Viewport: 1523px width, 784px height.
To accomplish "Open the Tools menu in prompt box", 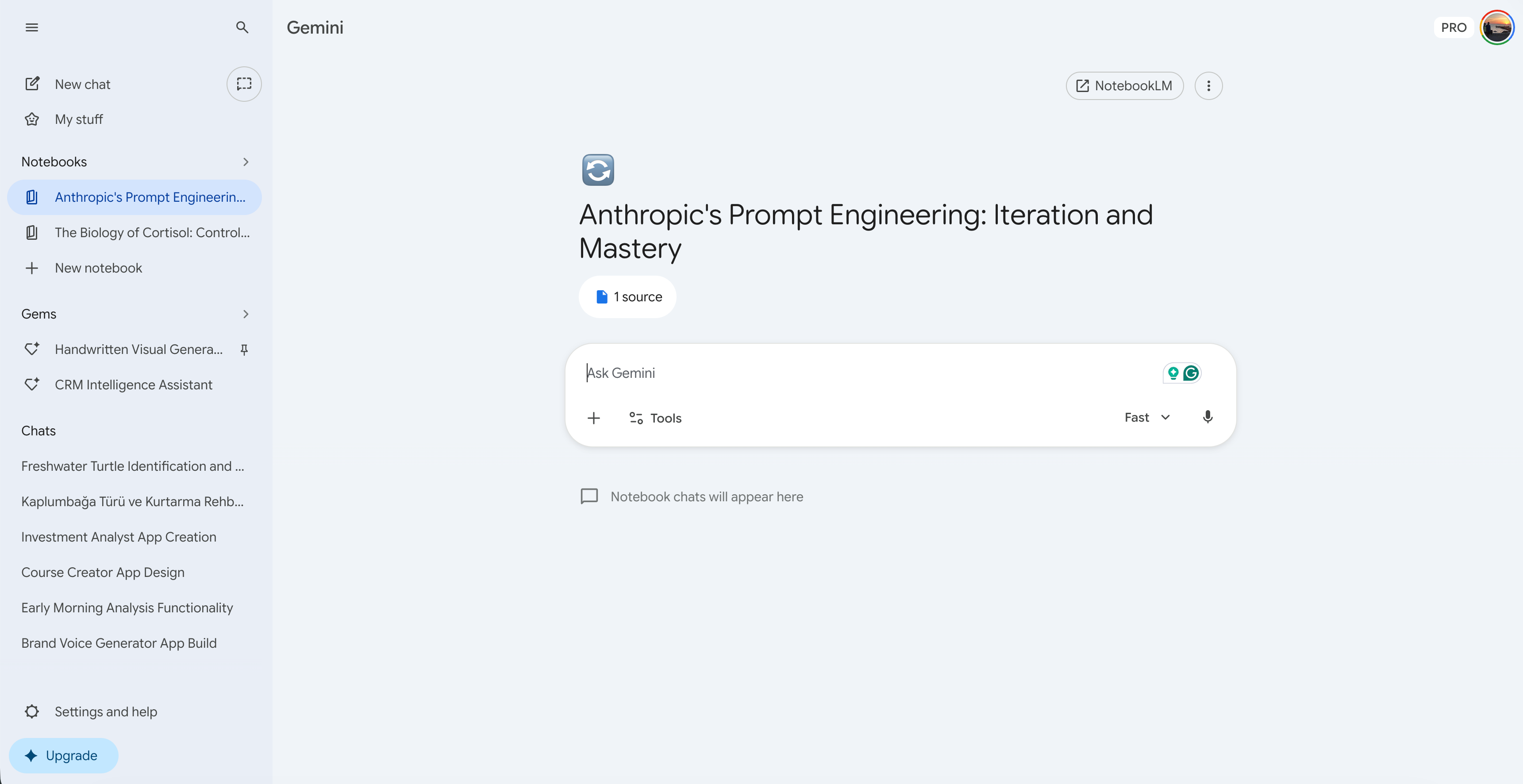I will (655, 418).
